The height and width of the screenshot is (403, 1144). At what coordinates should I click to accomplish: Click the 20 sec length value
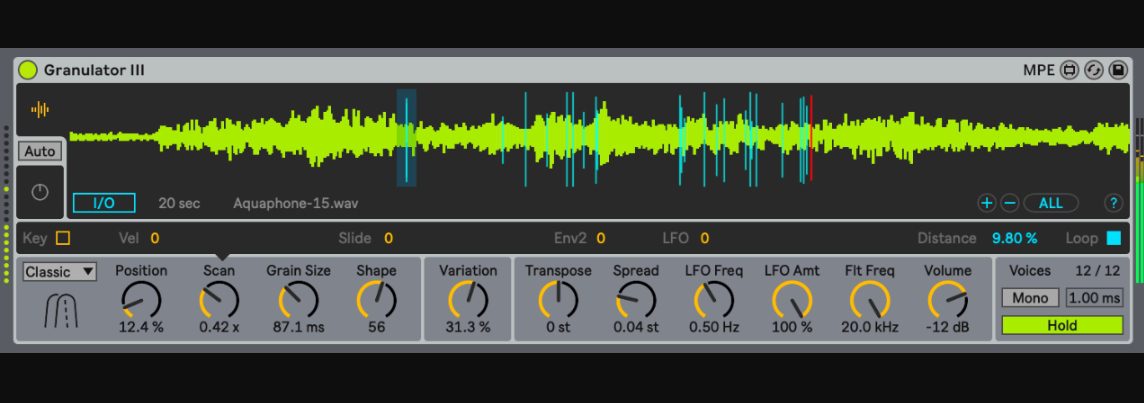click(x=179, y=203)
